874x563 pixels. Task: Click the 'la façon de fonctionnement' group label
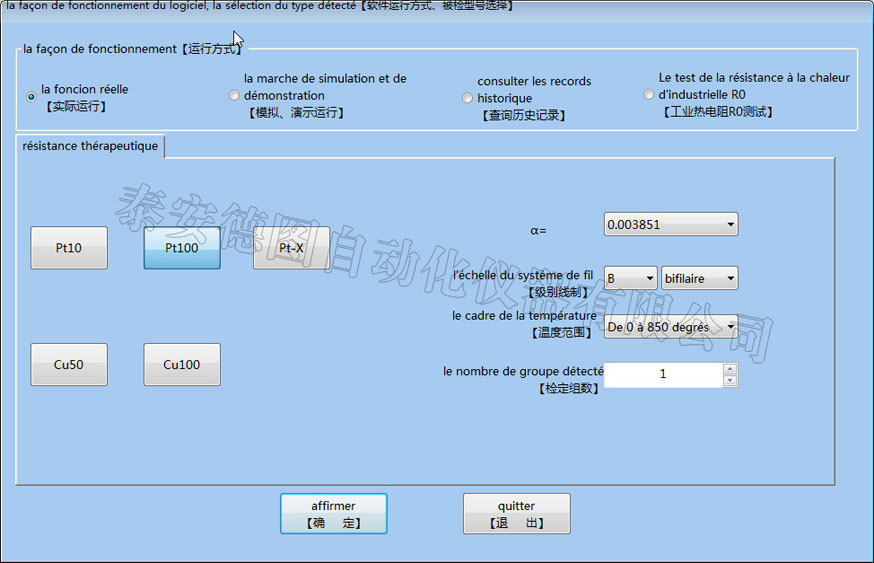(131, 49)
